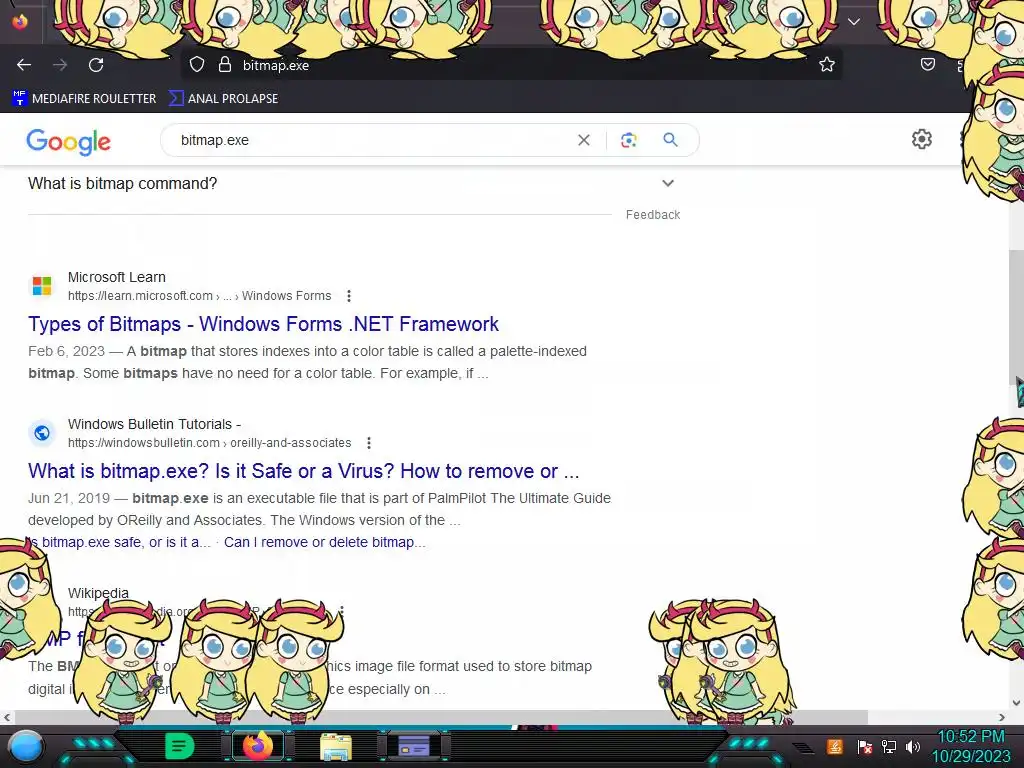
Task: Click scroll right arrow on horizontal scrollbar
Action: coord(1002,717)
